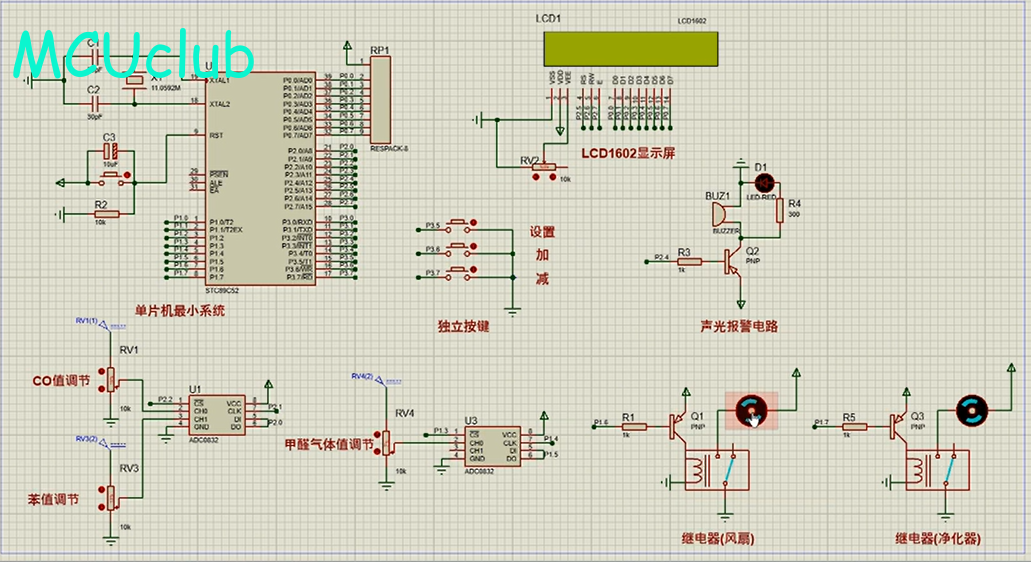Screen dimensions: 1031x562
Task: Click the LCD1 green display screen
Action: pos(630,46)
